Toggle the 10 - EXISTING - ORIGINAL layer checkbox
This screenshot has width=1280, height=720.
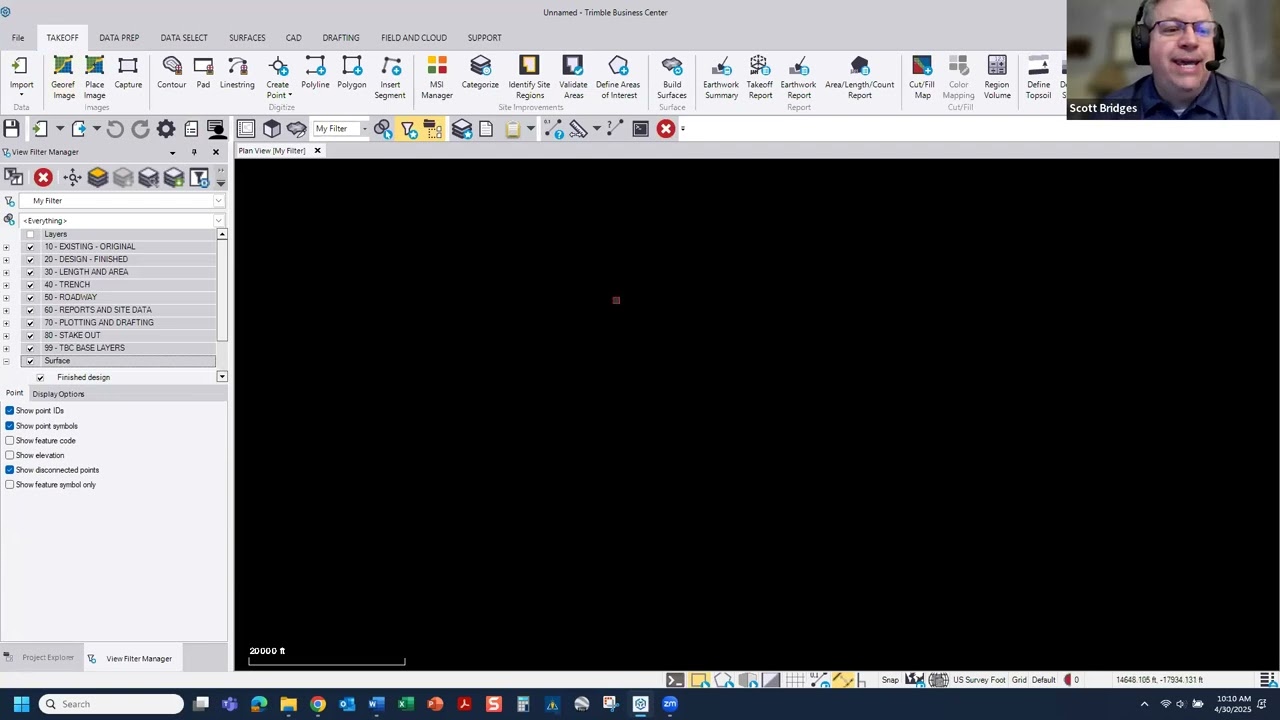tap(30, 247)
